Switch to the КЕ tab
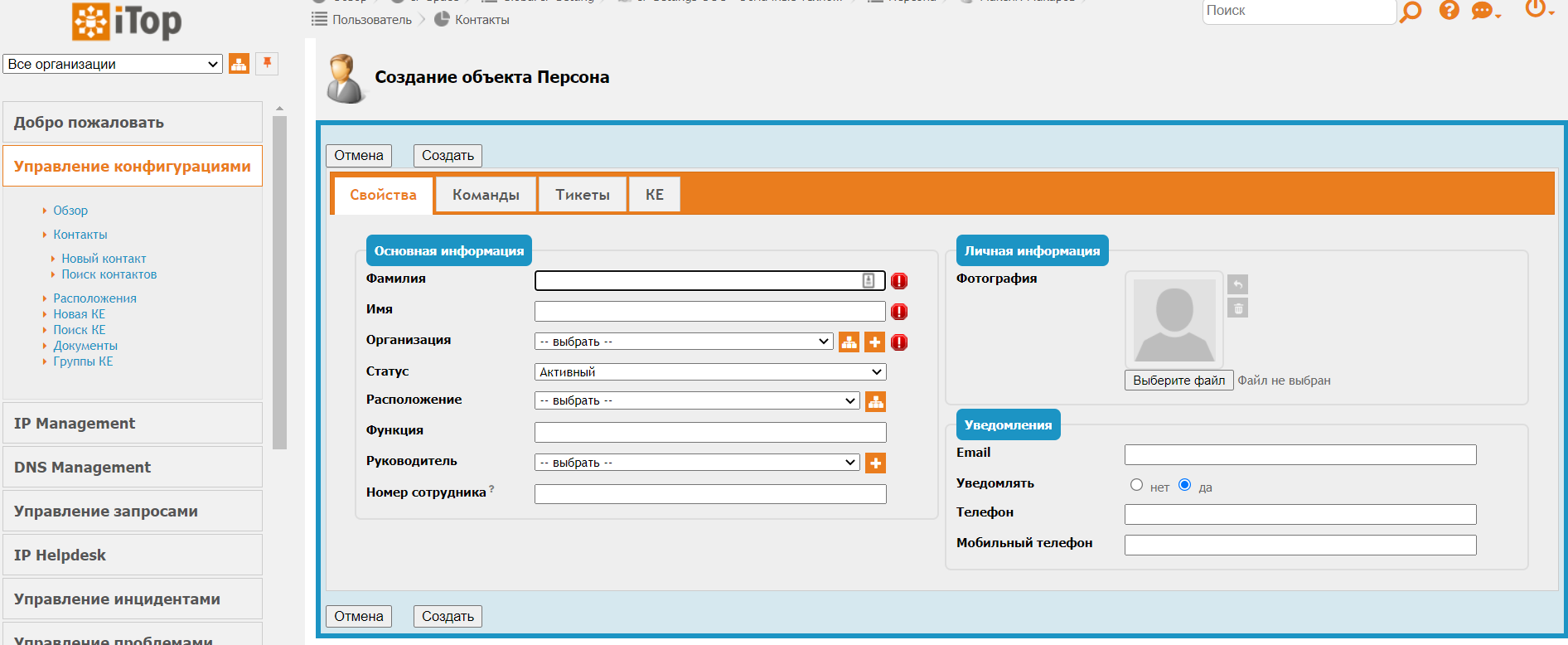1568x645 pixels. coord(655,195)
